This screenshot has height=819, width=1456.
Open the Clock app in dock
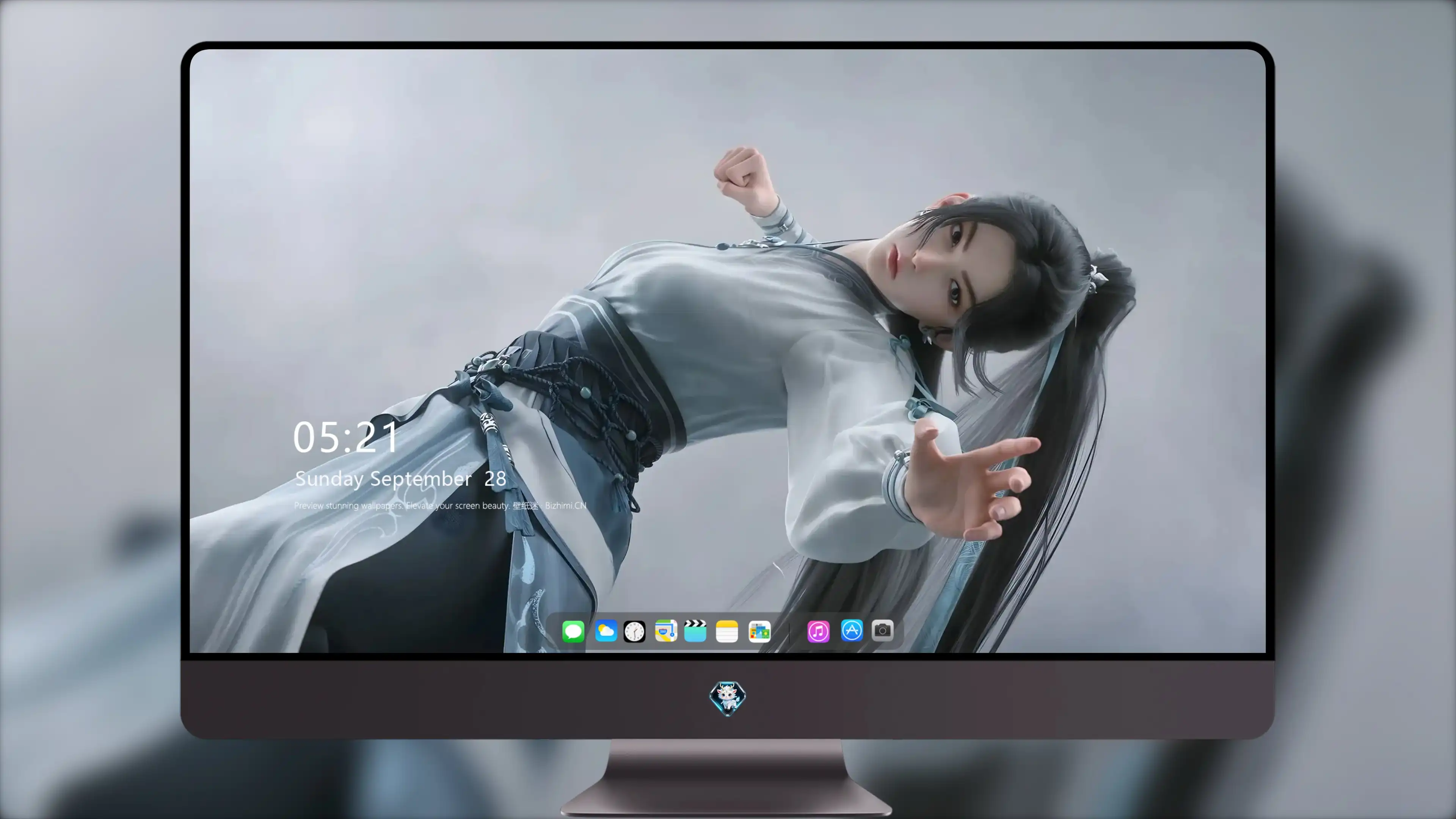pyautogui.click(x=634, y=631)
